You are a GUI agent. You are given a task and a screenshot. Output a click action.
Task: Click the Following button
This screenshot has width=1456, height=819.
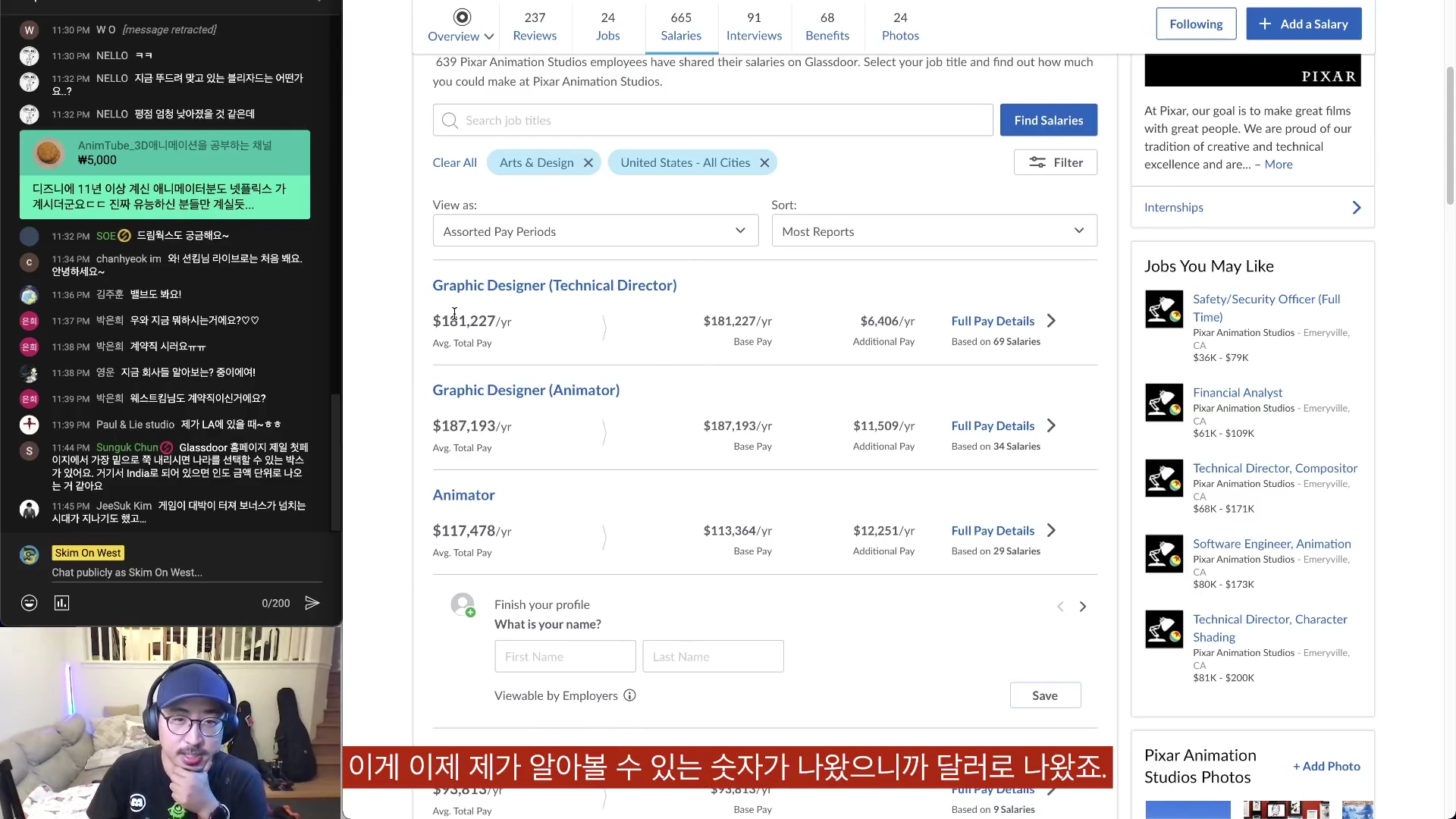(x=1196, y=24)
